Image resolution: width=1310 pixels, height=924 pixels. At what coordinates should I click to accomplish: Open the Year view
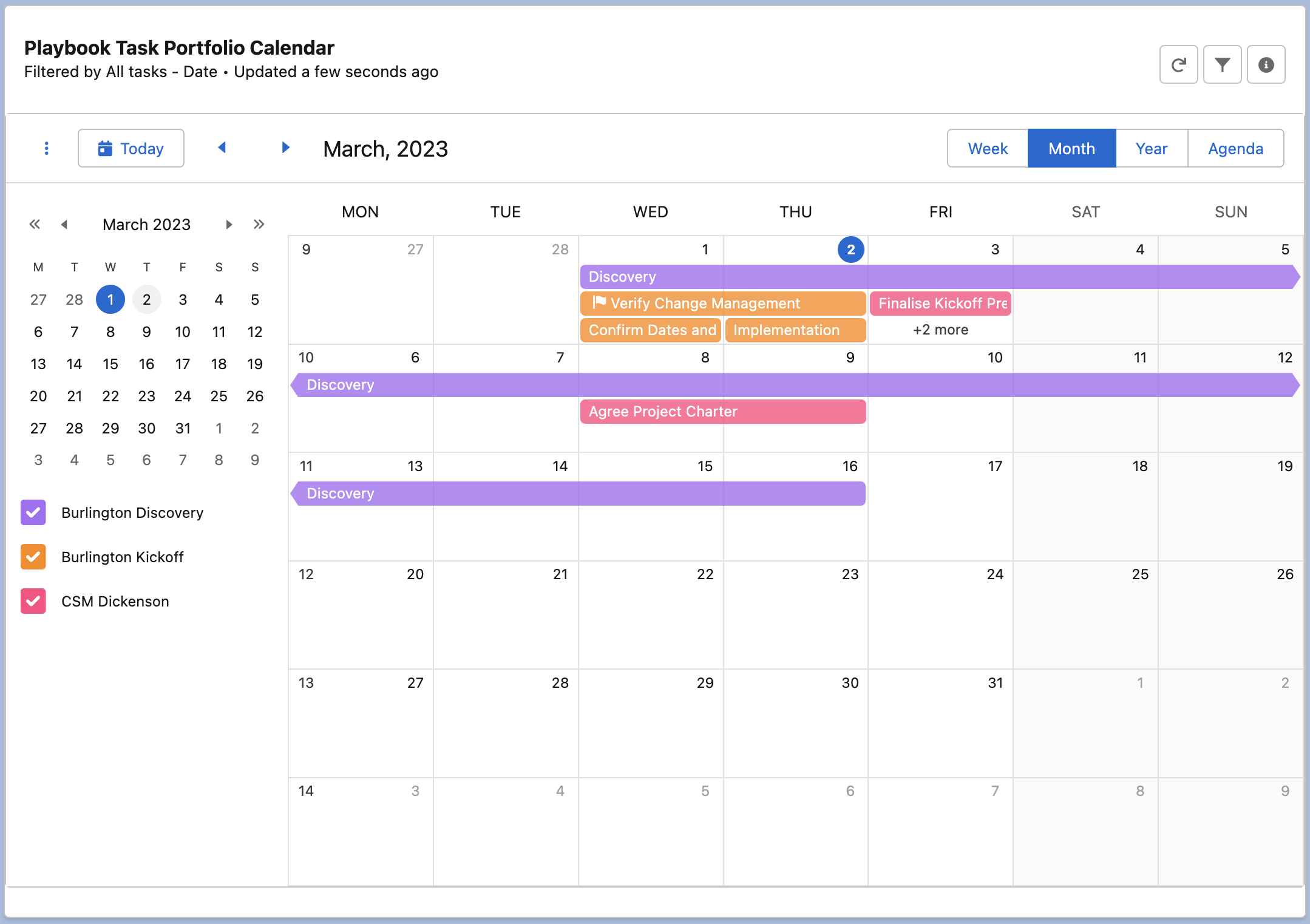pyautogui.click(x=1151, y=148)
